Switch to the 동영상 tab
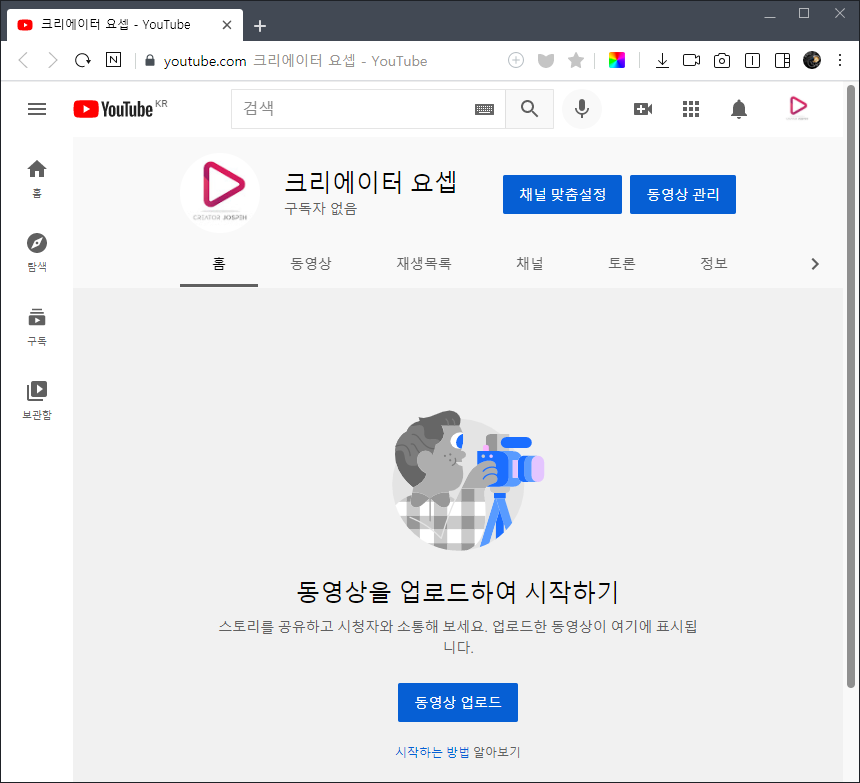The image size is (860, 783). coord(311,264)
